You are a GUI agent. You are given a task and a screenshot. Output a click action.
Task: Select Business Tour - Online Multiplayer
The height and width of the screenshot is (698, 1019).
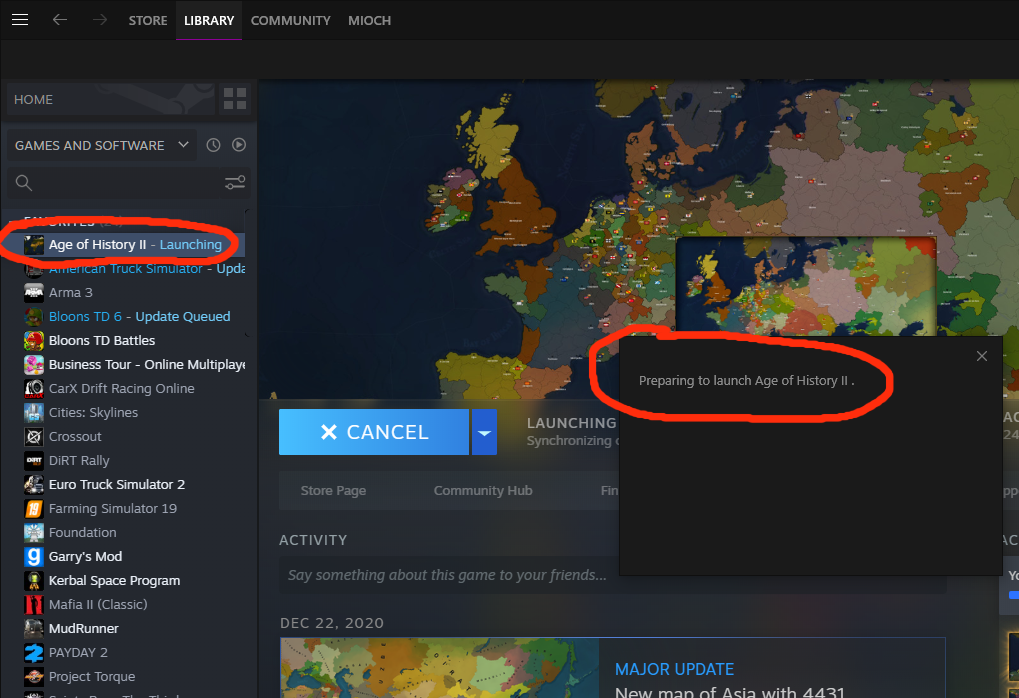tap(147, 365)
